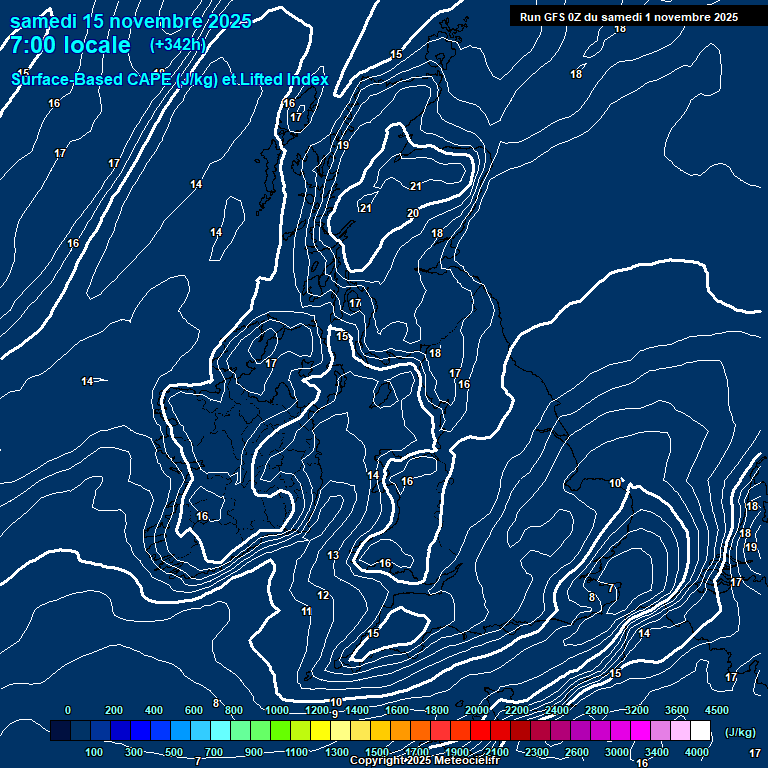Pick the darkest navy swatch at legend start
768x768 pixels.
pyautogui.click(x=60, y=732)
